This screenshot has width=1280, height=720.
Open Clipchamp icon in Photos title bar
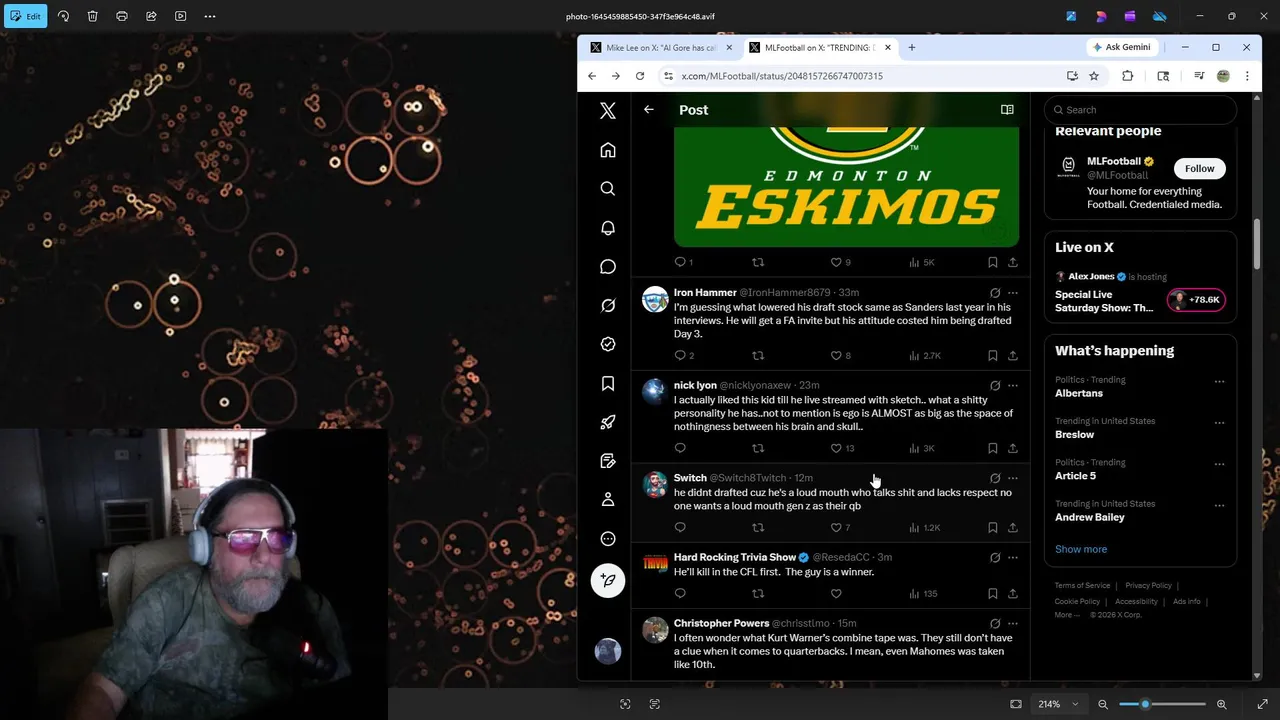(1130, 16)
